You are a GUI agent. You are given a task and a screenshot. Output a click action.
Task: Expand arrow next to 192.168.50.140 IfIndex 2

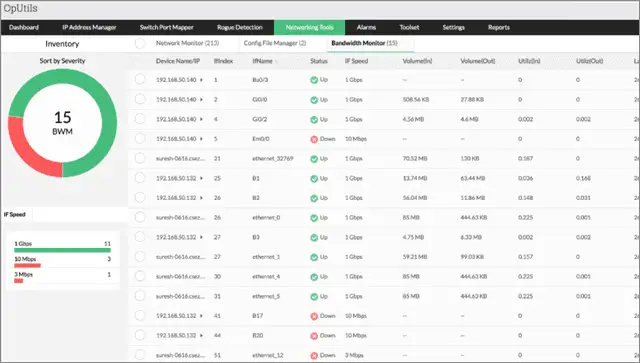201,100
